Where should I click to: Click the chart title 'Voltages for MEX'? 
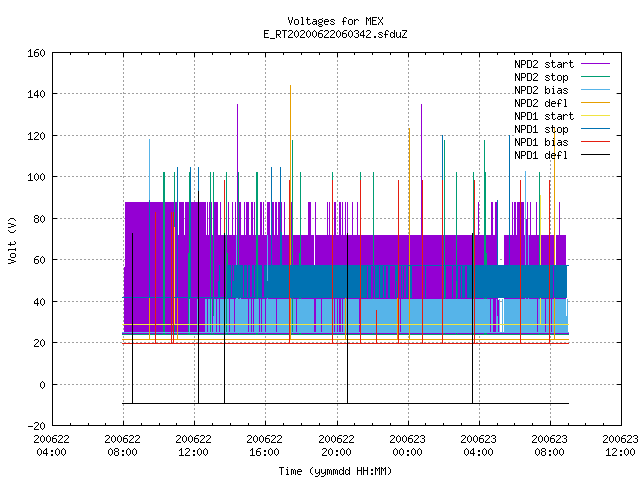(x=335, y=21)
